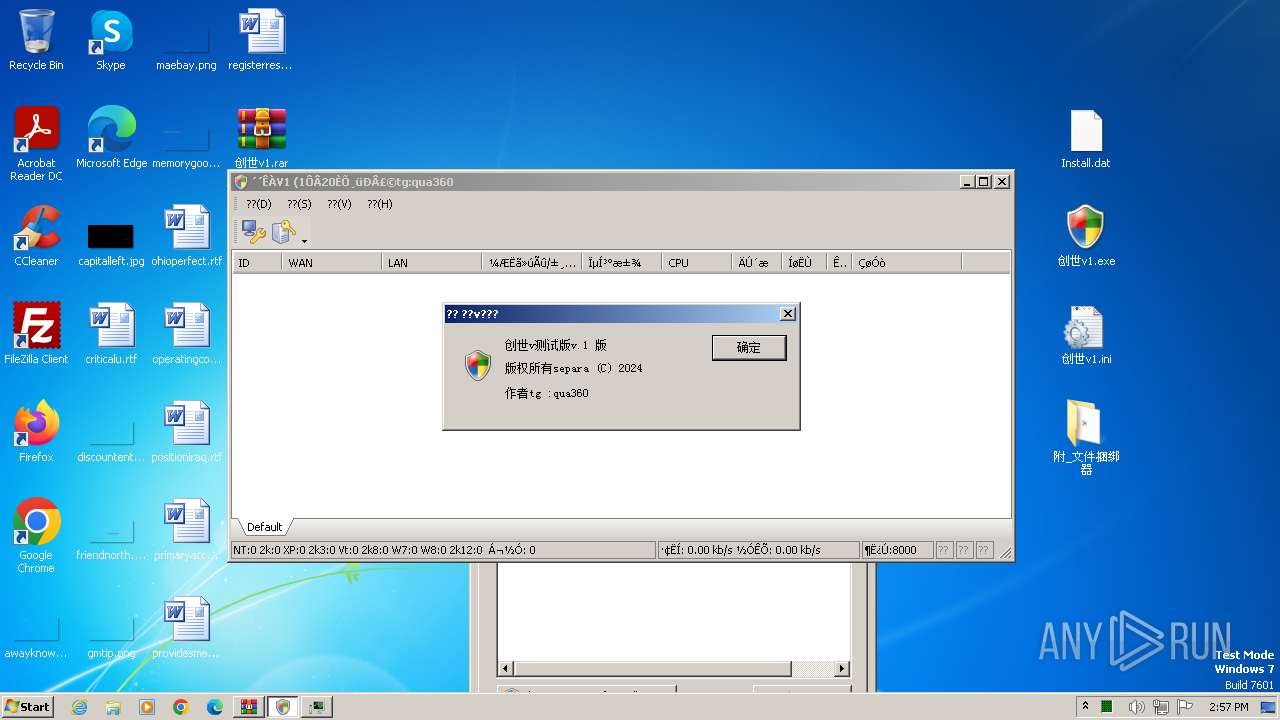Viewport: 1280px width, 720px height.
Task: Open FileZilla Client desktop shortcut
Action: pyautogui.click(x=36, y=335)
